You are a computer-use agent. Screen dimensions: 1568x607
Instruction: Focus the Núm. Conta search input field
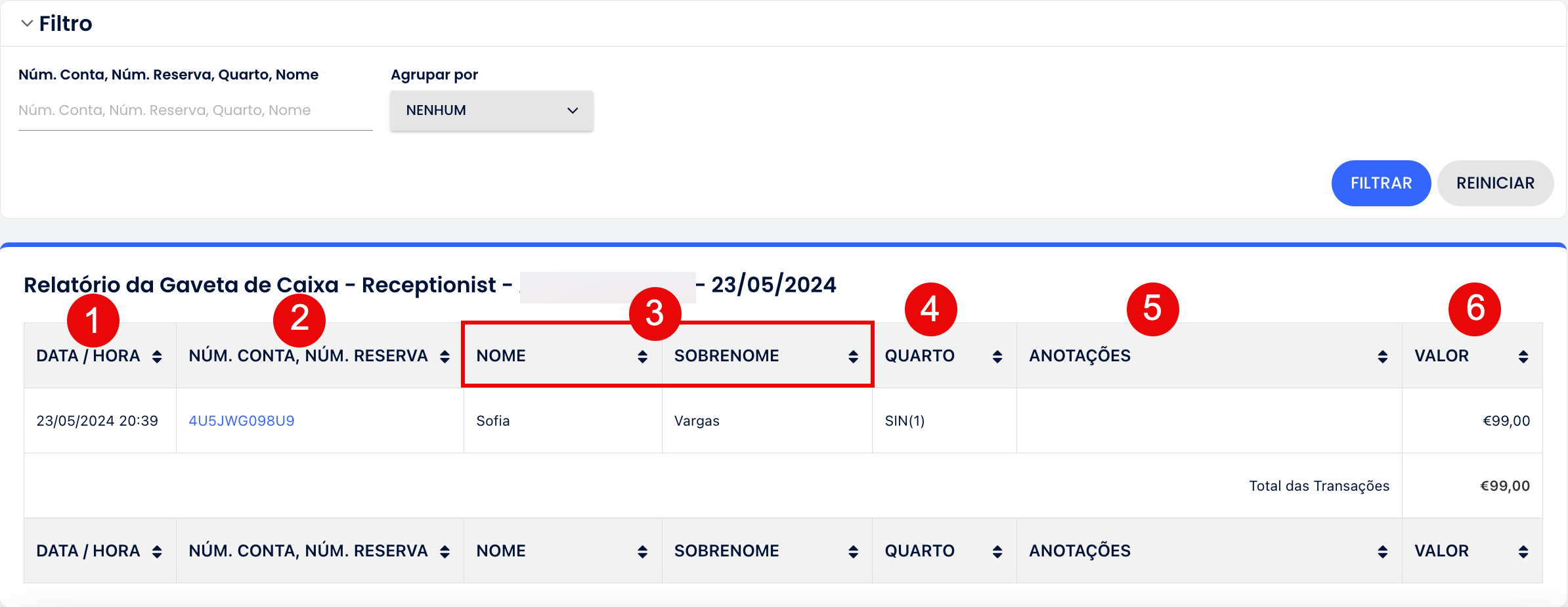pos(195,110)
